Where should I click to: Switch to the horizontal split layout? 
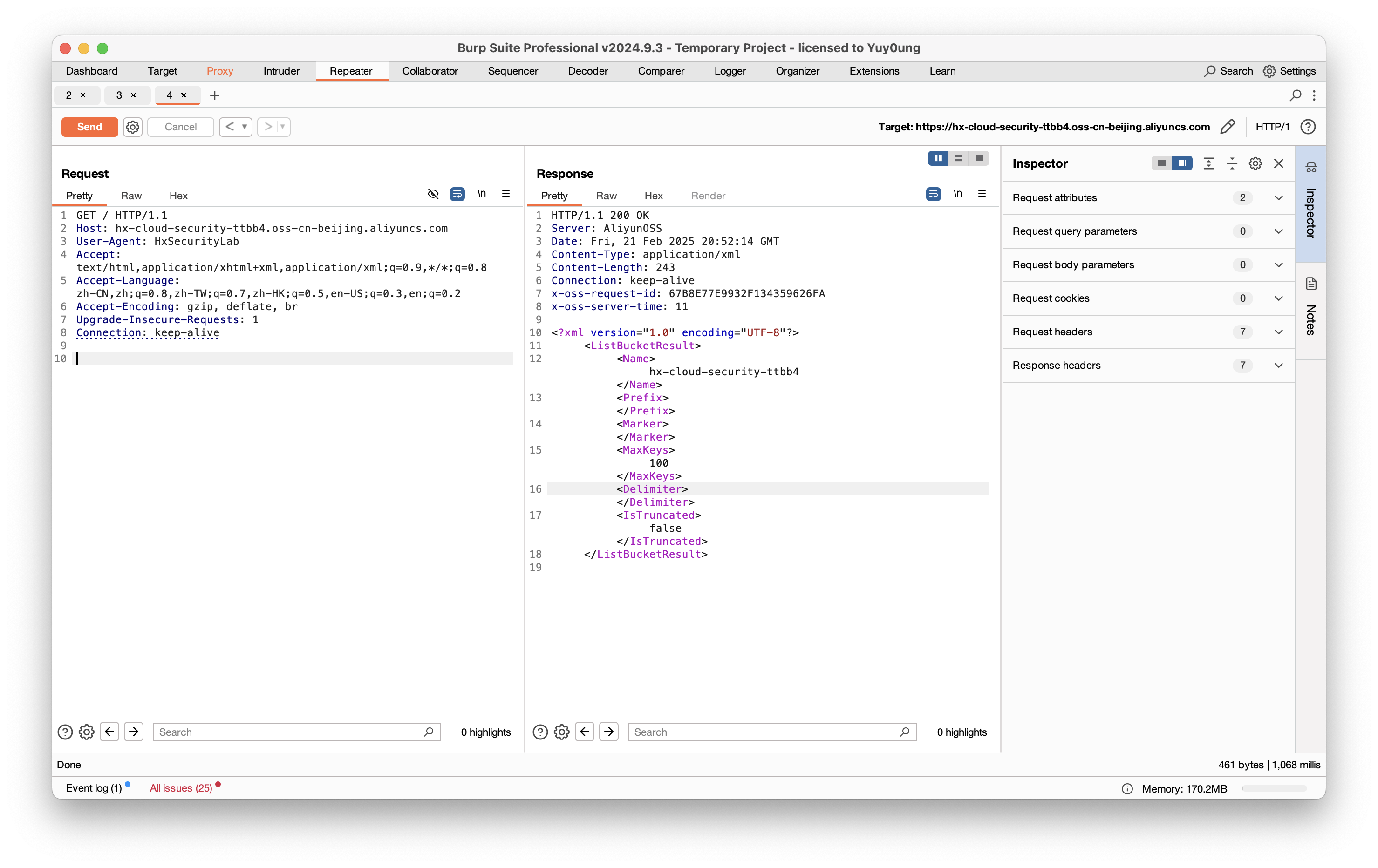tap(959, 158)
